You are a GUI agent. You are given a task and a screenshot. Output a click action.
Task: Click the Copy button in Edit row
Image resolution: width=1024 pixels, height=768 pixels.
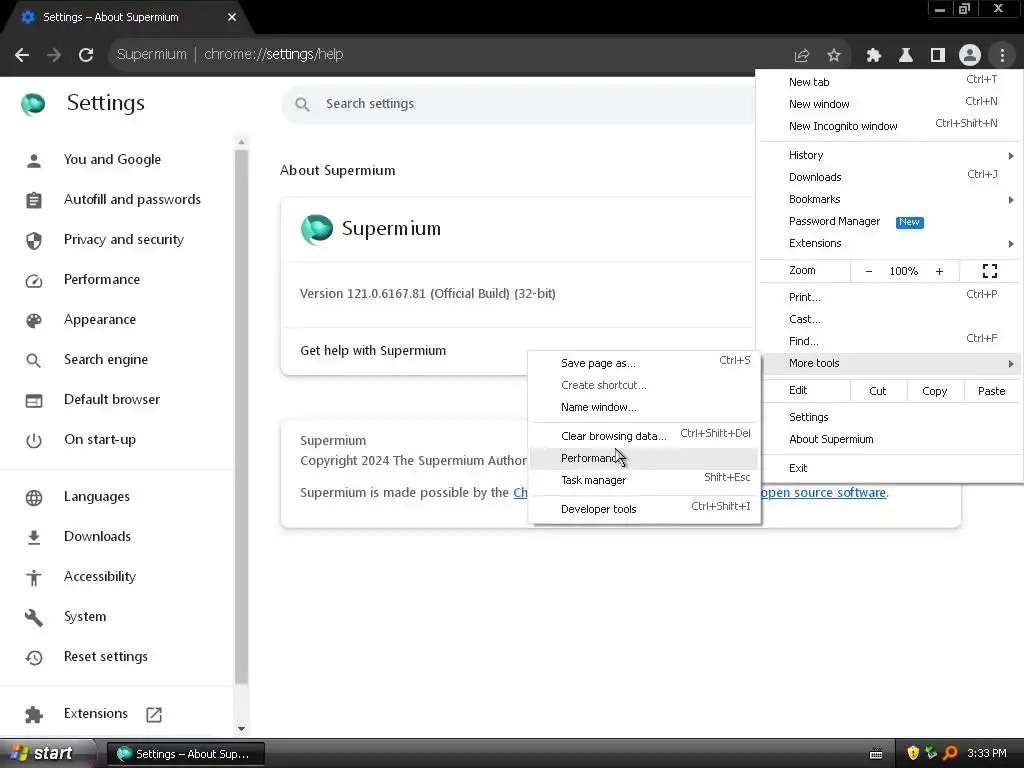click(x=935, y=391)
